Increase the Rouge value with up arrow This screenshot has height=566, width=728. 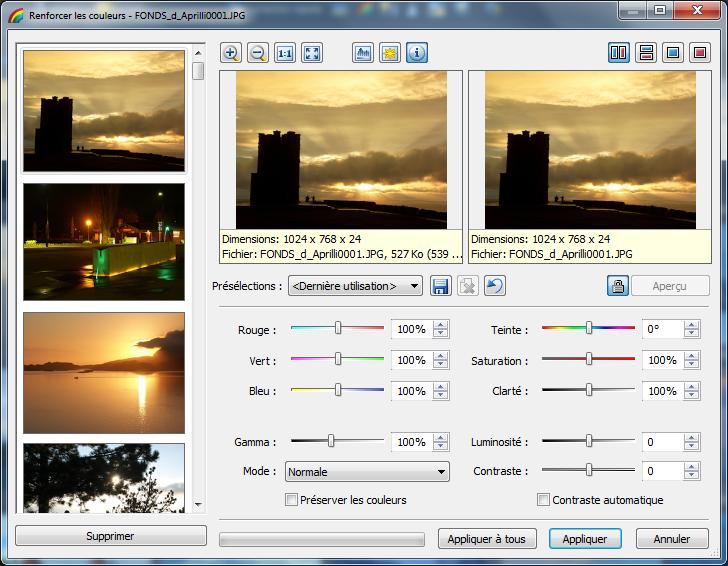coord(441,325)
